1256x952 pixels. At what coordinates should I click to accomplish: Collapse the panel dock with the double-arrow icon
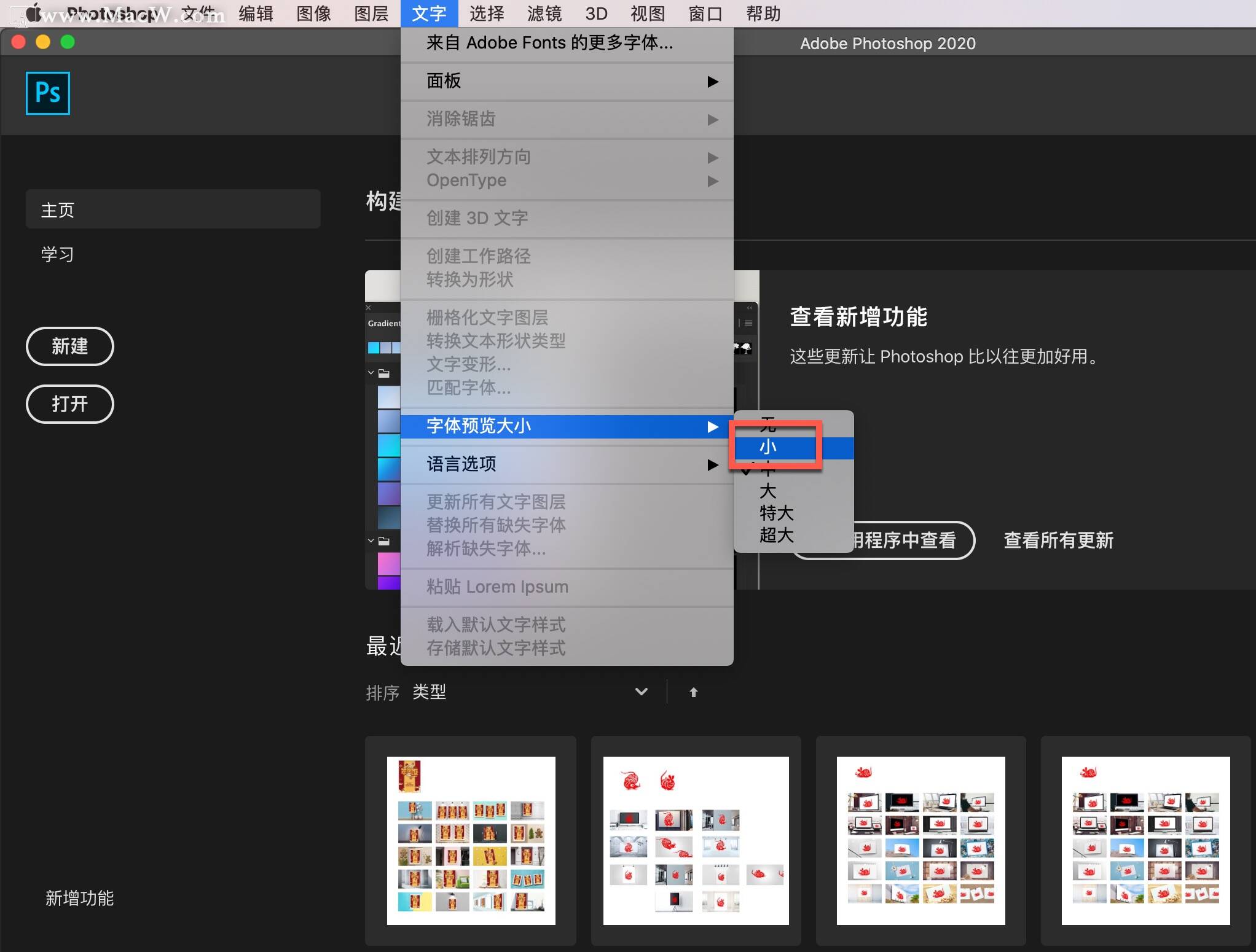pos(749,308)
